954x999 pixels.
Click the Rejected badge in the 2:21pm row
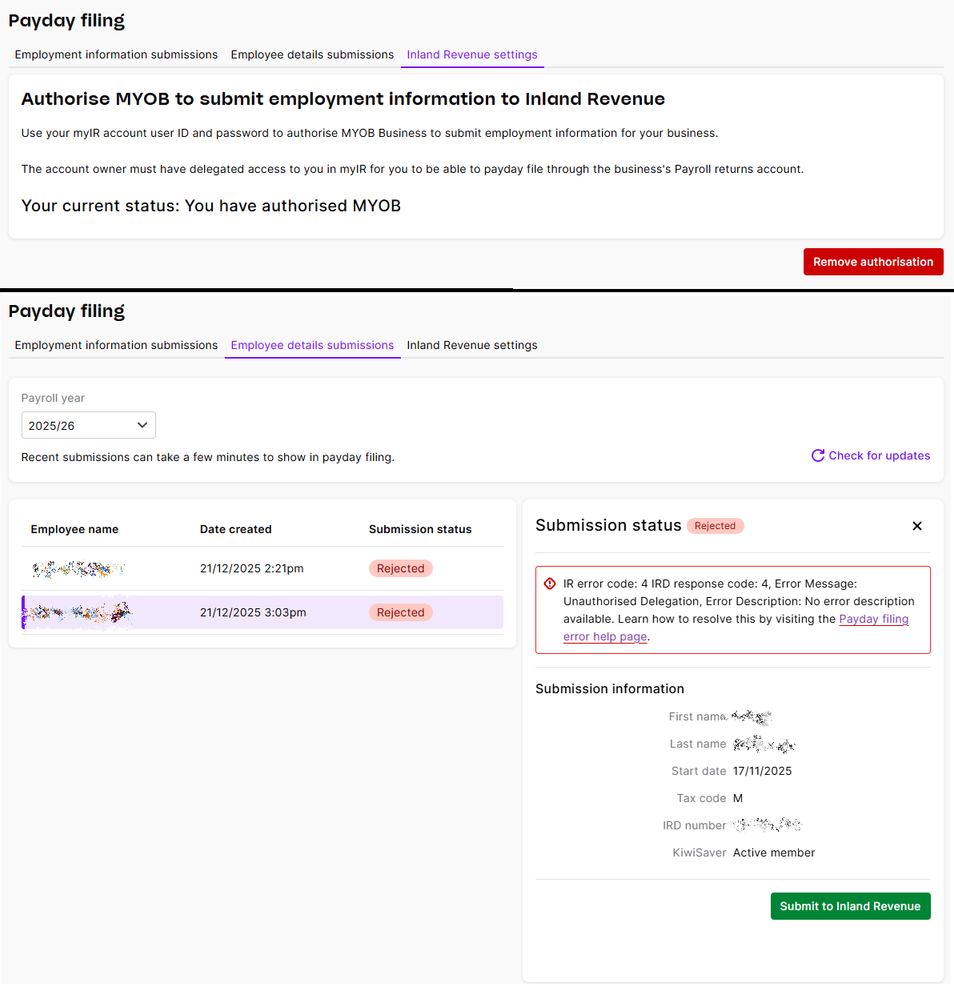[401, 568]
